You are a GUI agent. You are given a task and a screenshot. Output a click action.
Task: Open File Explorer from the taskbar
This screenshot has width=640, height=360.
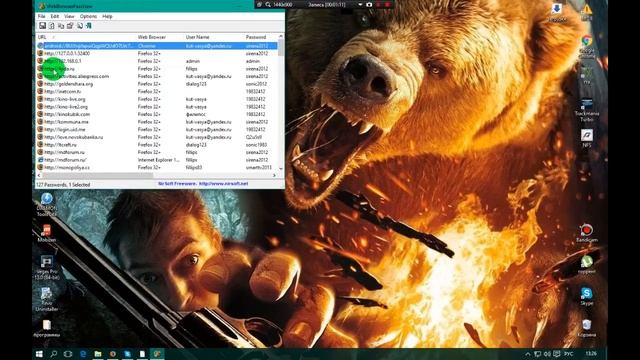click(x=98, y=354)
